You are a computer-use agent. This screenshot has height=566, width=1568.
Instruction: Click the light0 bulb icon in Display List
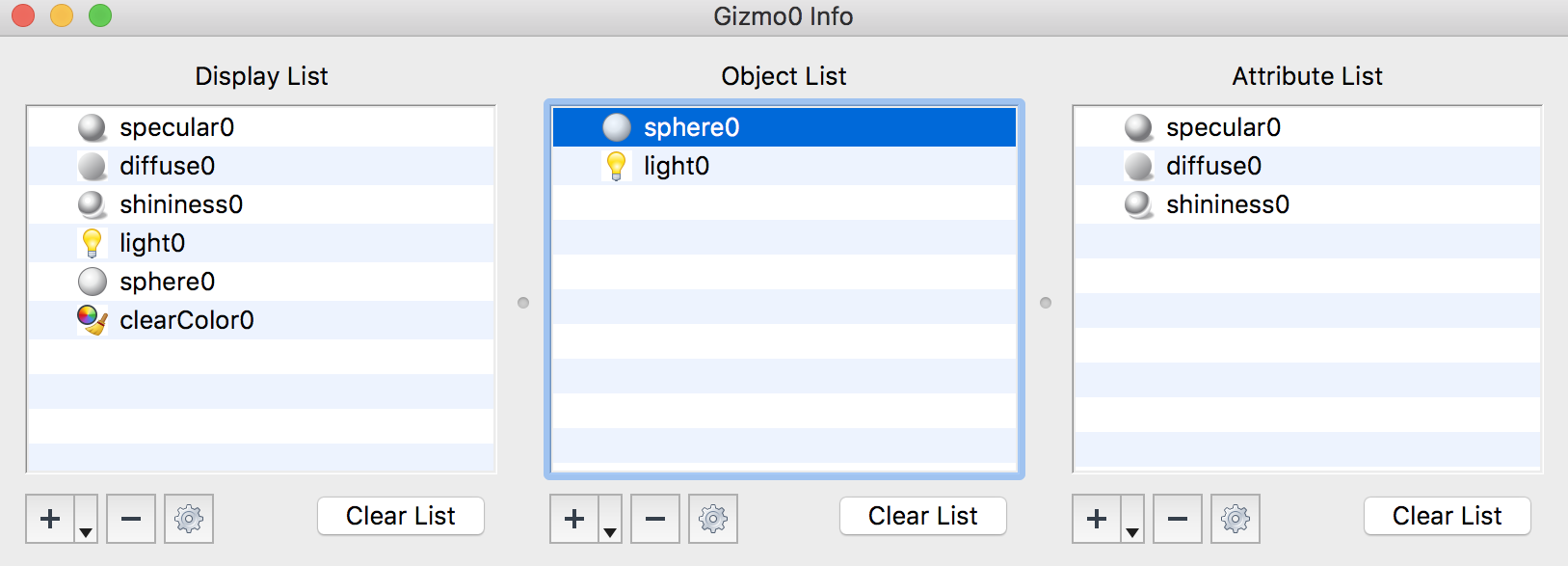coord(93,243)
